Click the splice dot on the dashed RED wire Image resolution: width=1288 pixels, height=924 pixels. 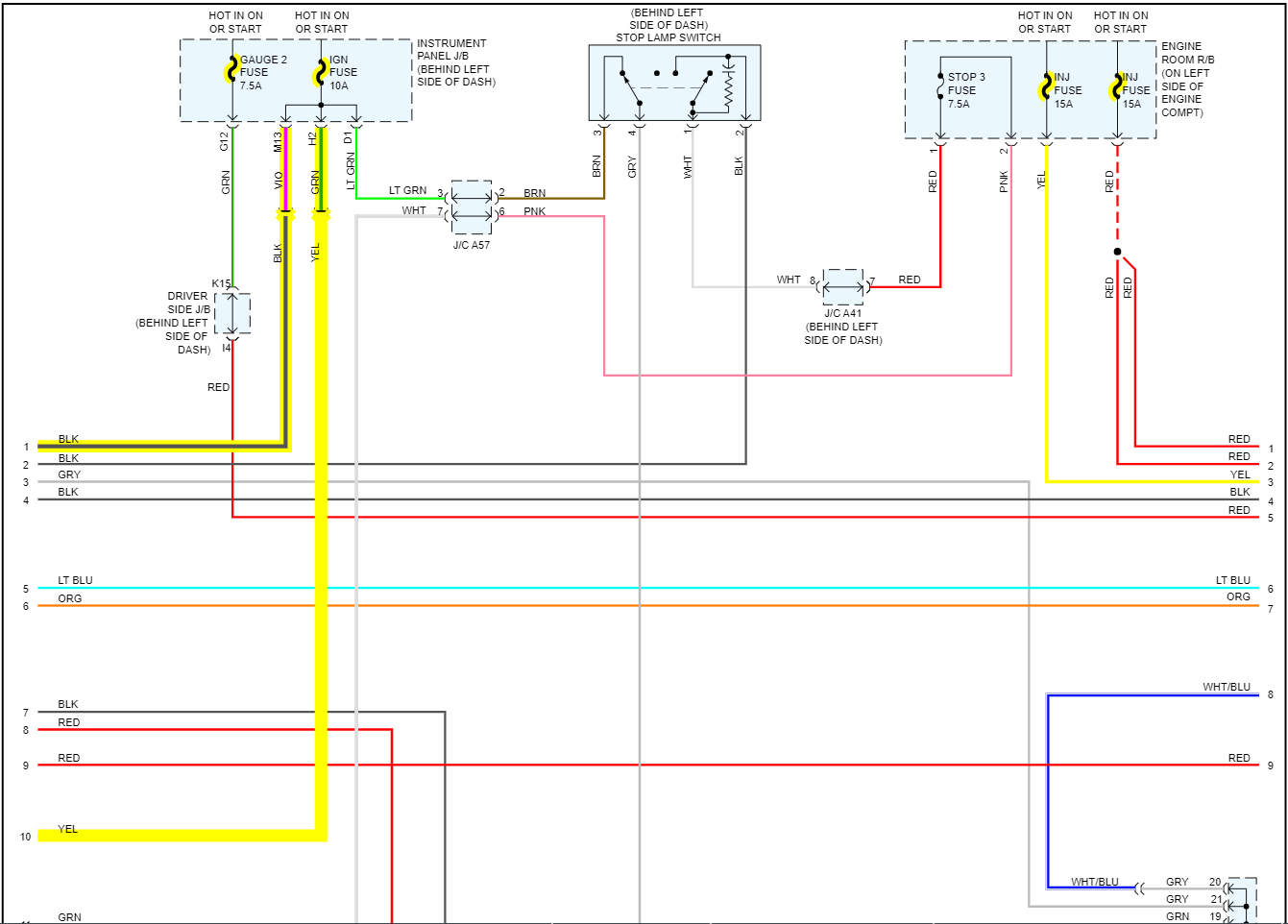(1117, 252)
